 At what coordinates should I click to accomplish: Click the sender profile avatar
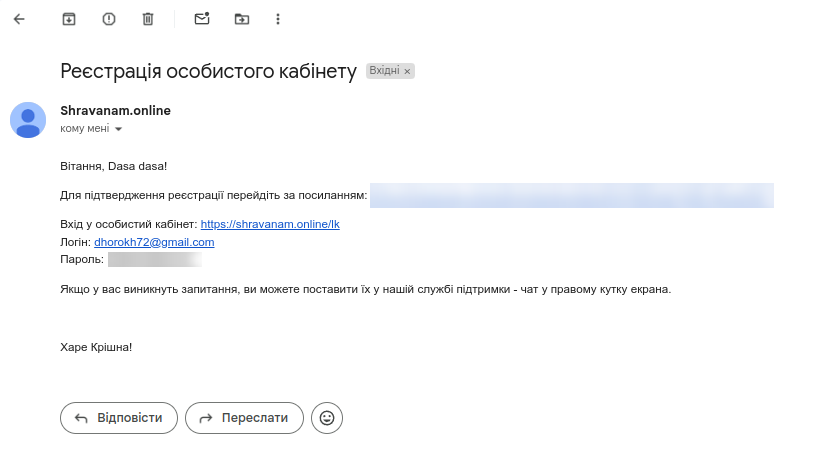click(x=28, y=120)
